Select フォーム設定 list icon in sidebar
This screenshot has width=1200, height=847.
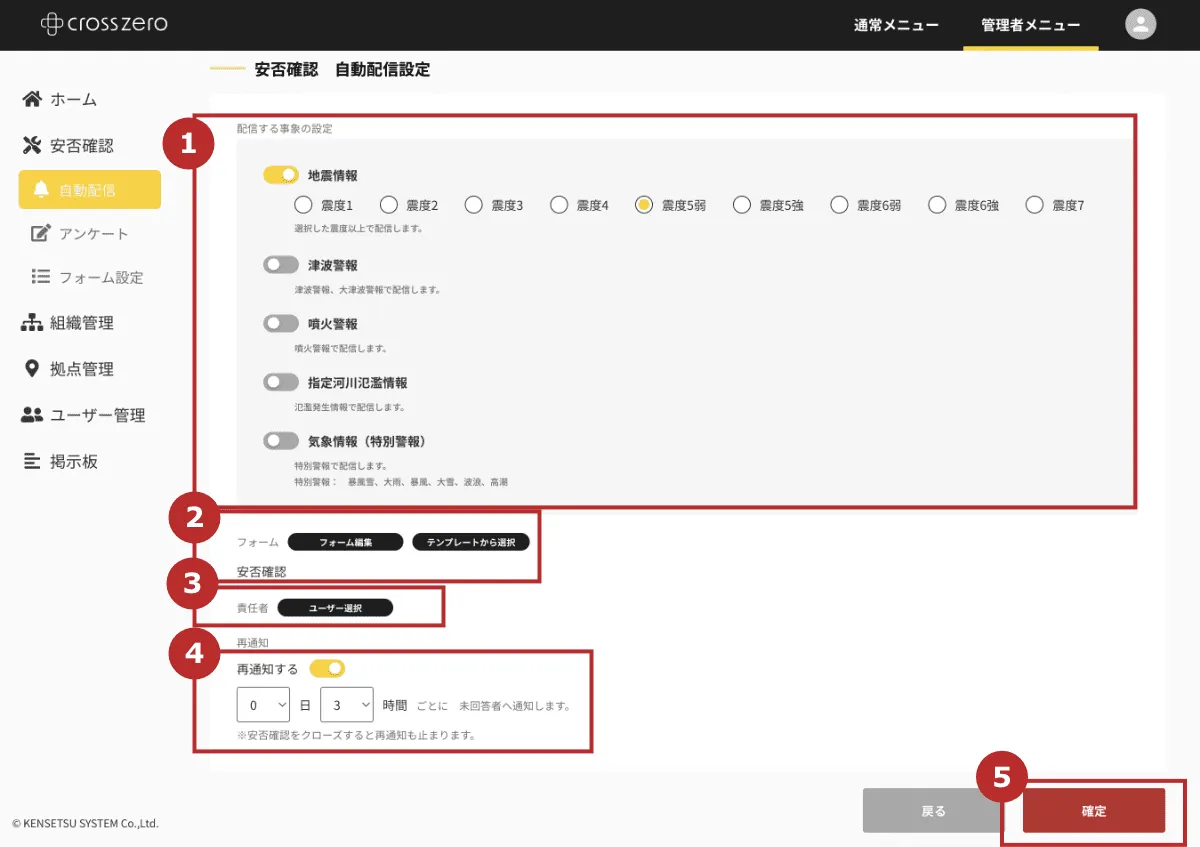coord(36,277)
